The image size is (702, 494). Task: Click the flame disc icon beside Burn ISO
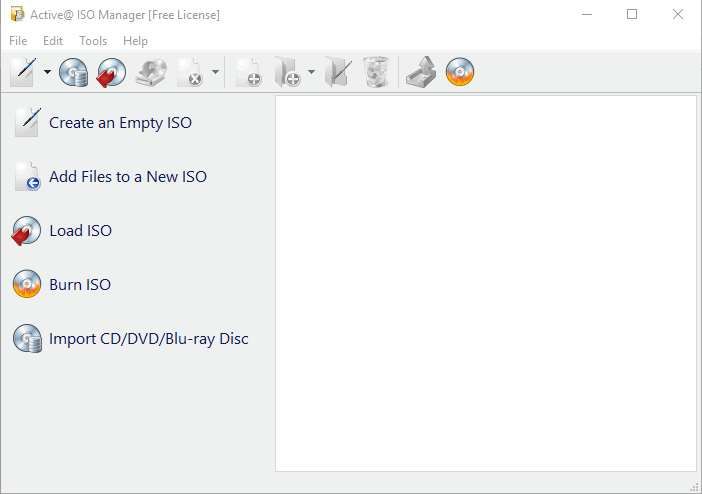coord(27,284)
